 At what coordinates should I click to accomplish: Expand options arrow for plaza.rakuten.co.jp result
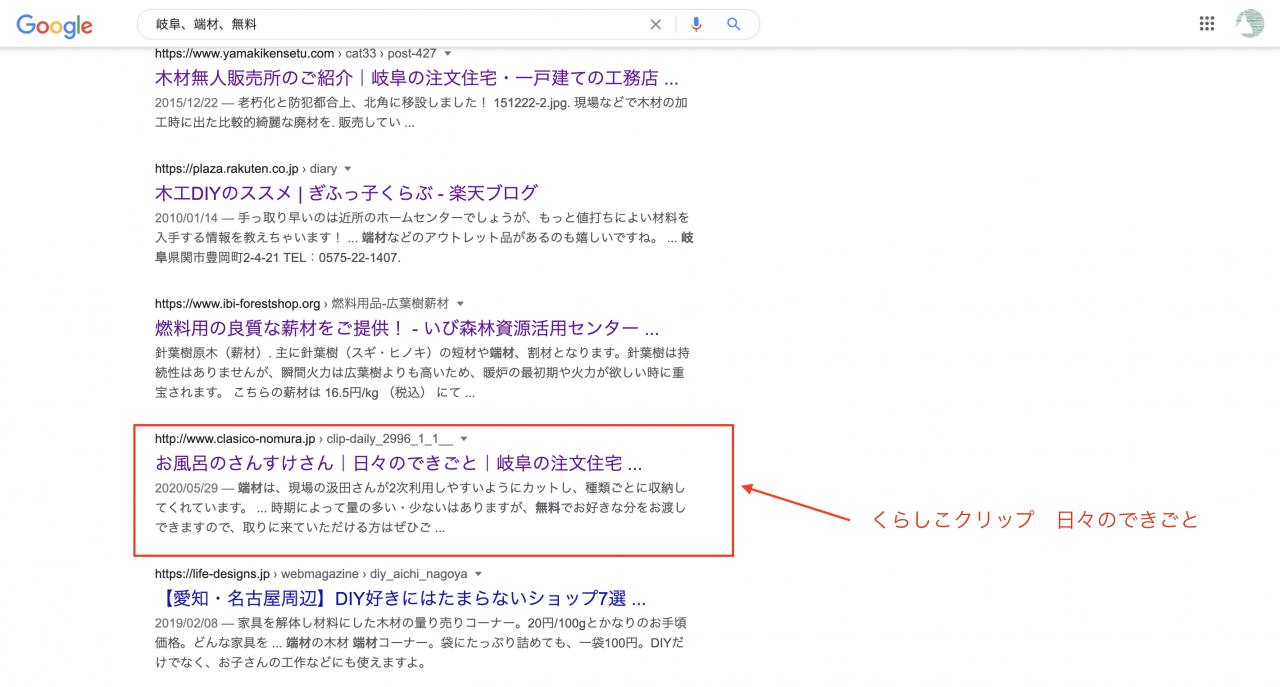[348, 169]
